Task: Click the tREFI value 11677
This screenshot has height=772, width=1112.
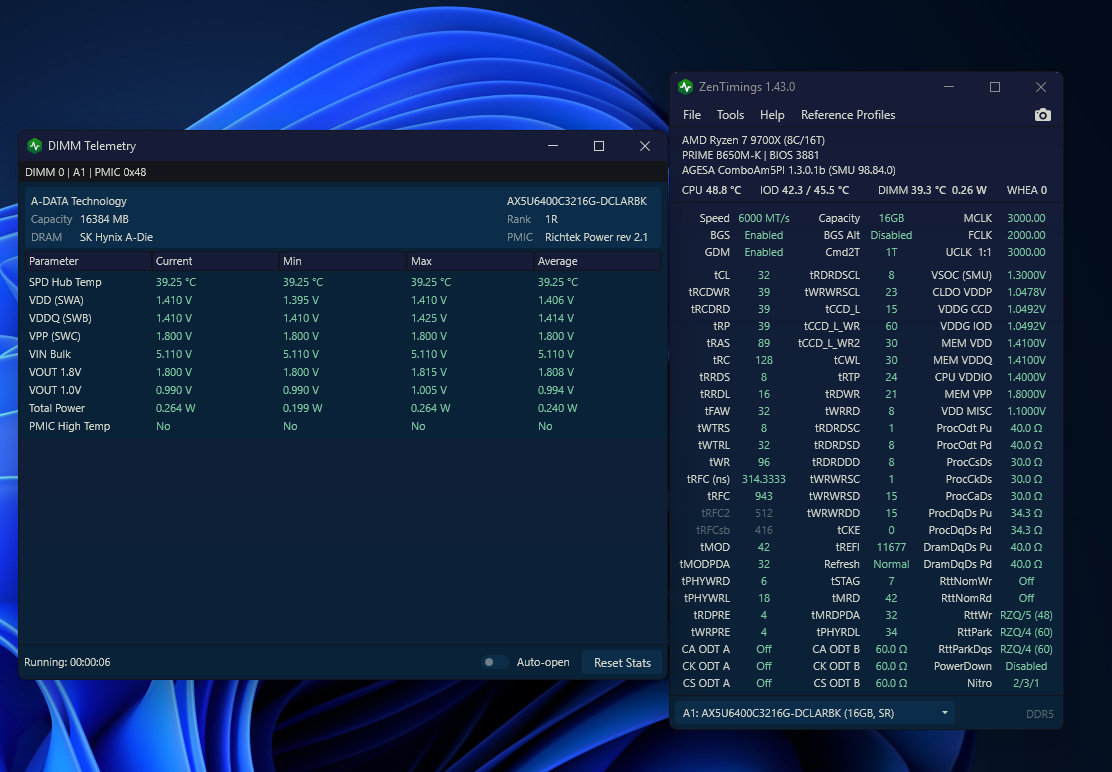Action: tap(891, 547)
